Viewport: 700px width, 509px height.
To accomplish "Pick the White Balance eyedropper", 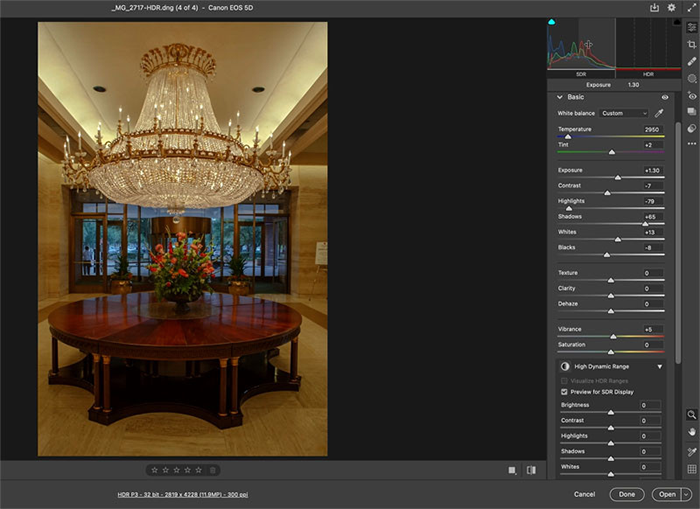I will [659, 113].
